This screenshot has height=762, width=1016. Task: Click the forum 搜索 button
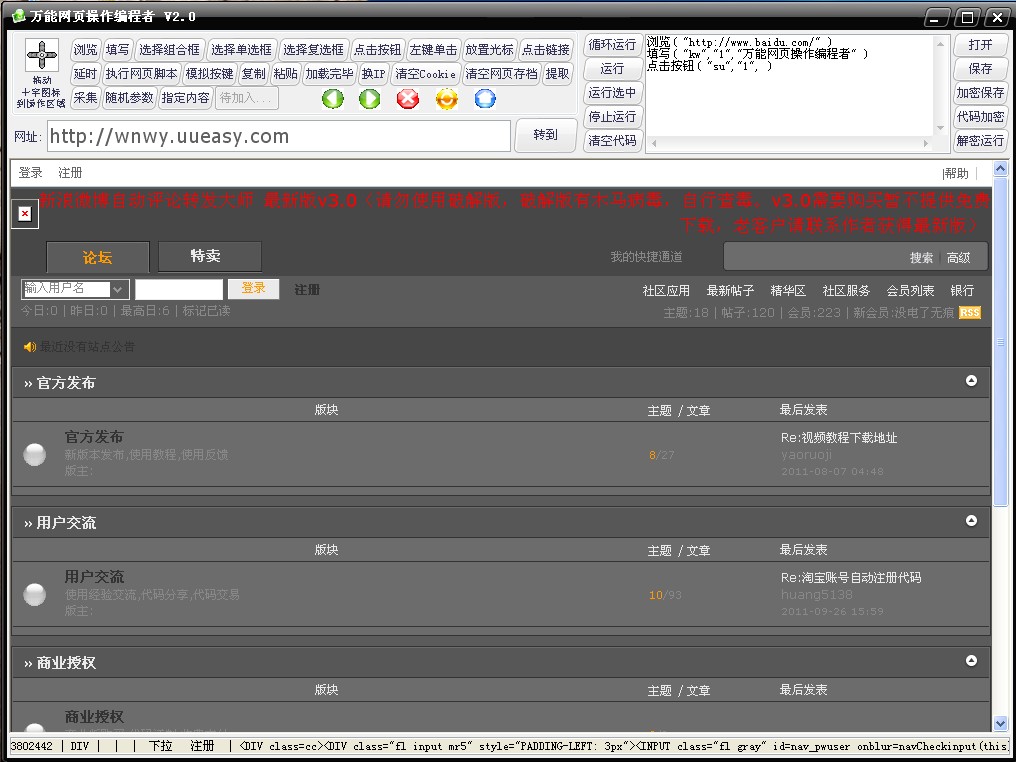click(921, 257)
